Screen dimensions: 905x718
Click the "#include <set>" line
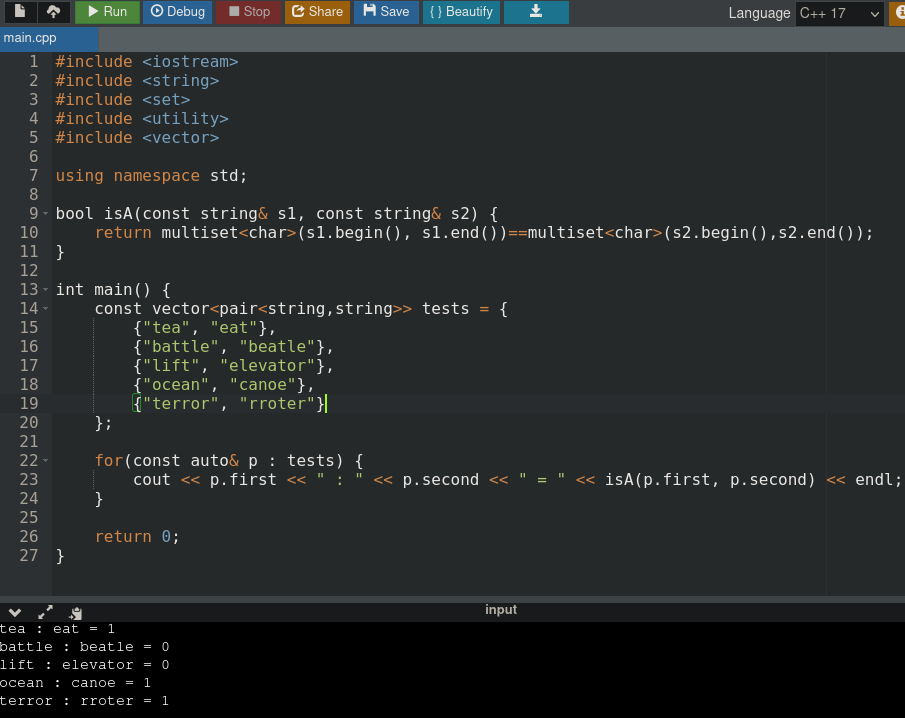(123, 100)
